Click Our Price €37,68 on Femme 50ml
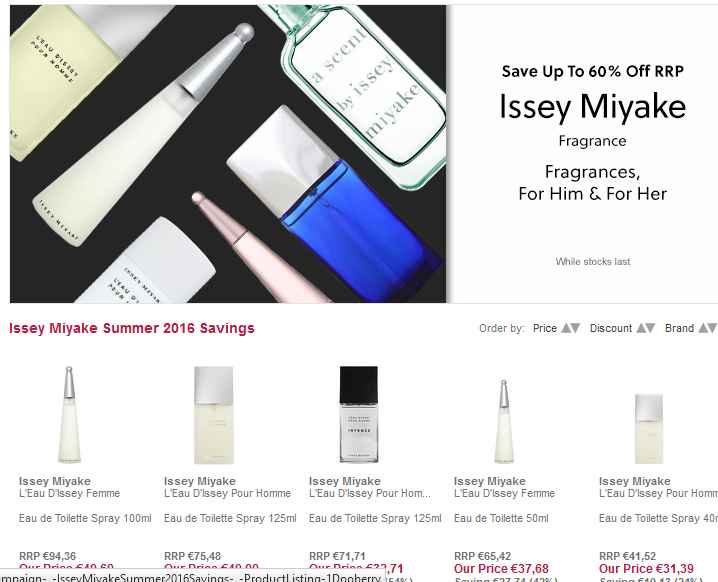This screenshot has width=718, height=582. tap(501, 569)
